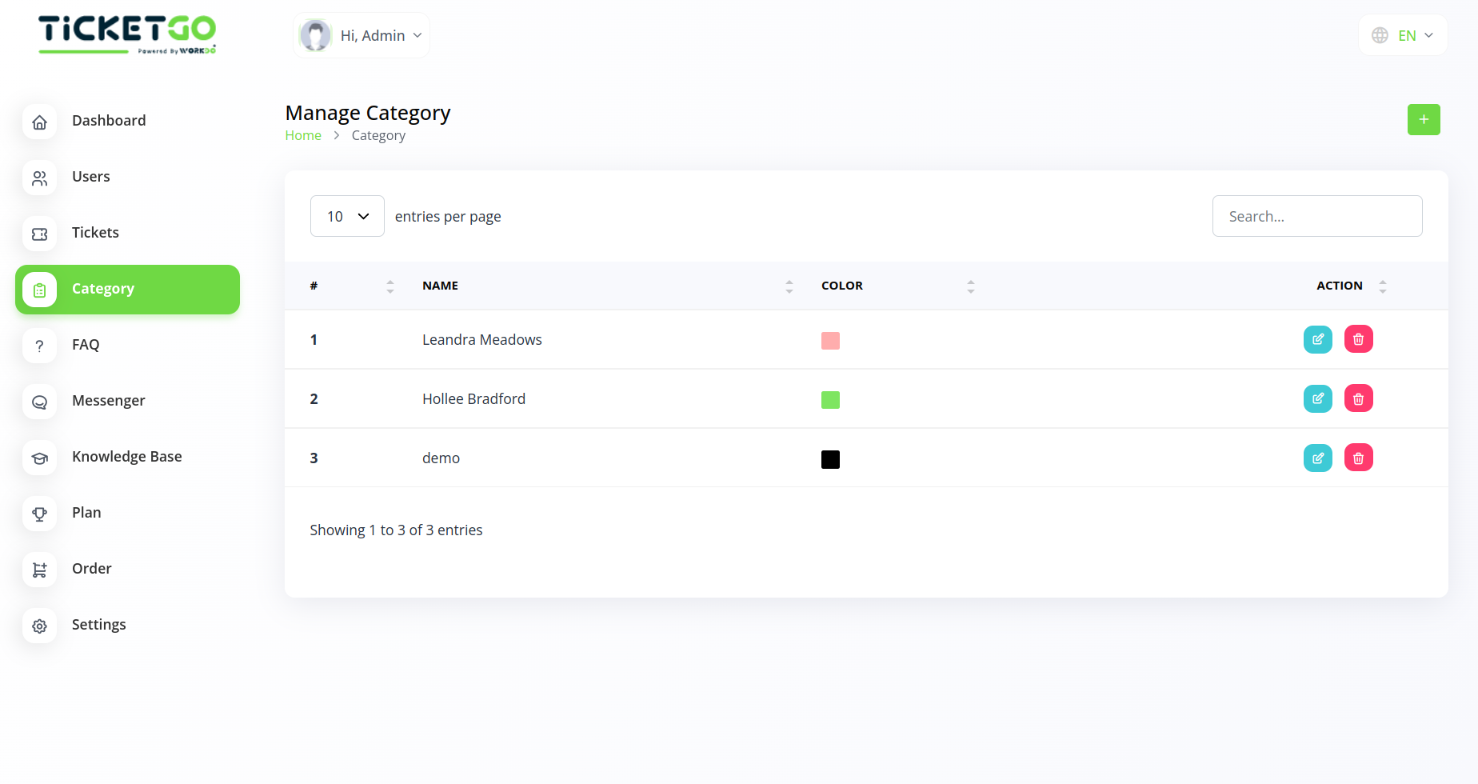Viewport: 1478px width, 784px height.
Task: Open the entries per page dropdown
Action: 347,216
